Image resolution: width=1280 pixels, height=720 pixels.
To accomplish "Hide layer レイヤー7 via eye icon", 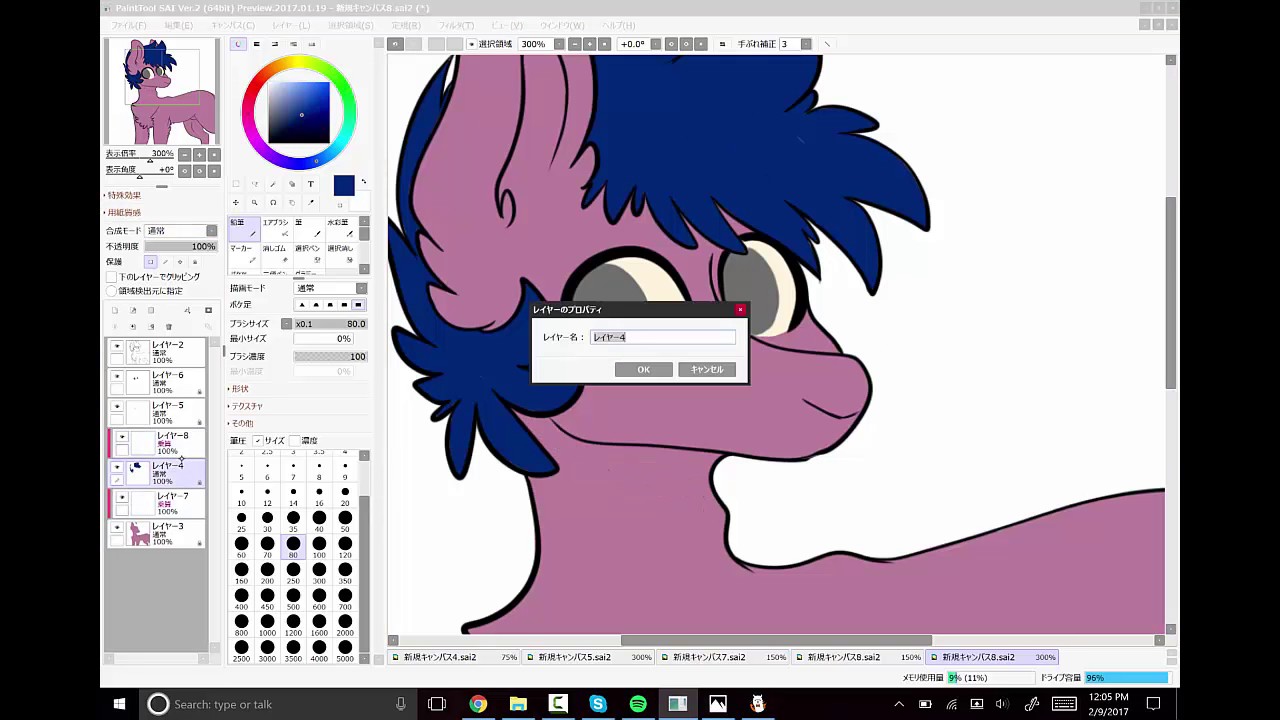I will pos(122,497).
